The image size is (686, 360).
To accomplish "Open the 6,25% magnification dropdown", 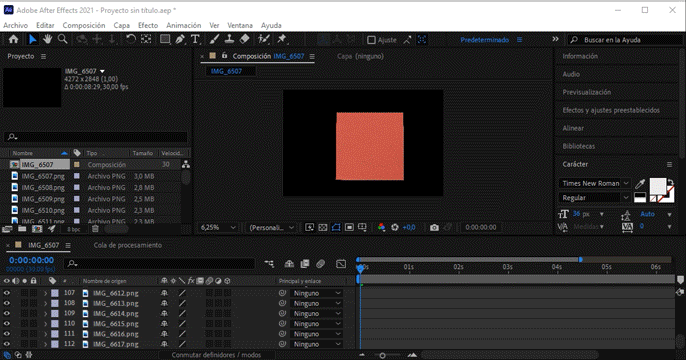I will [x=218, y=227].
